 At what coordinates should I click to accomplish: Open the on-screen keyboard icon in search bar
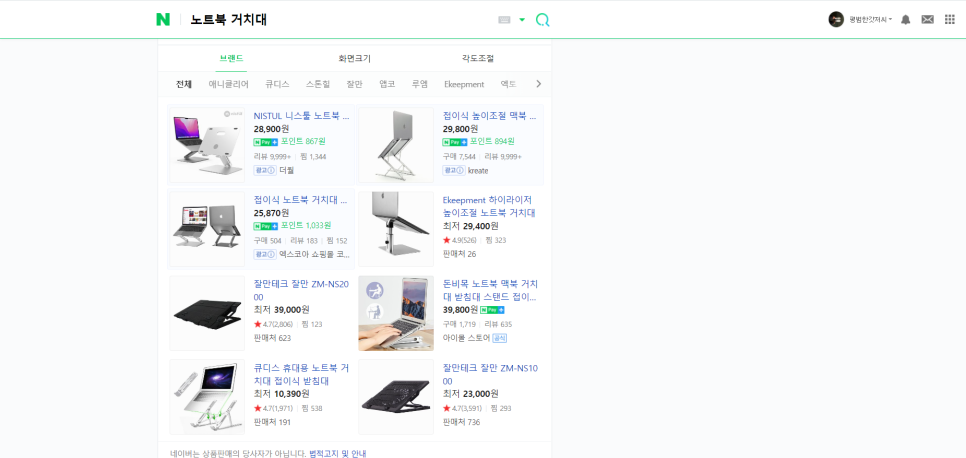point(505,20)
